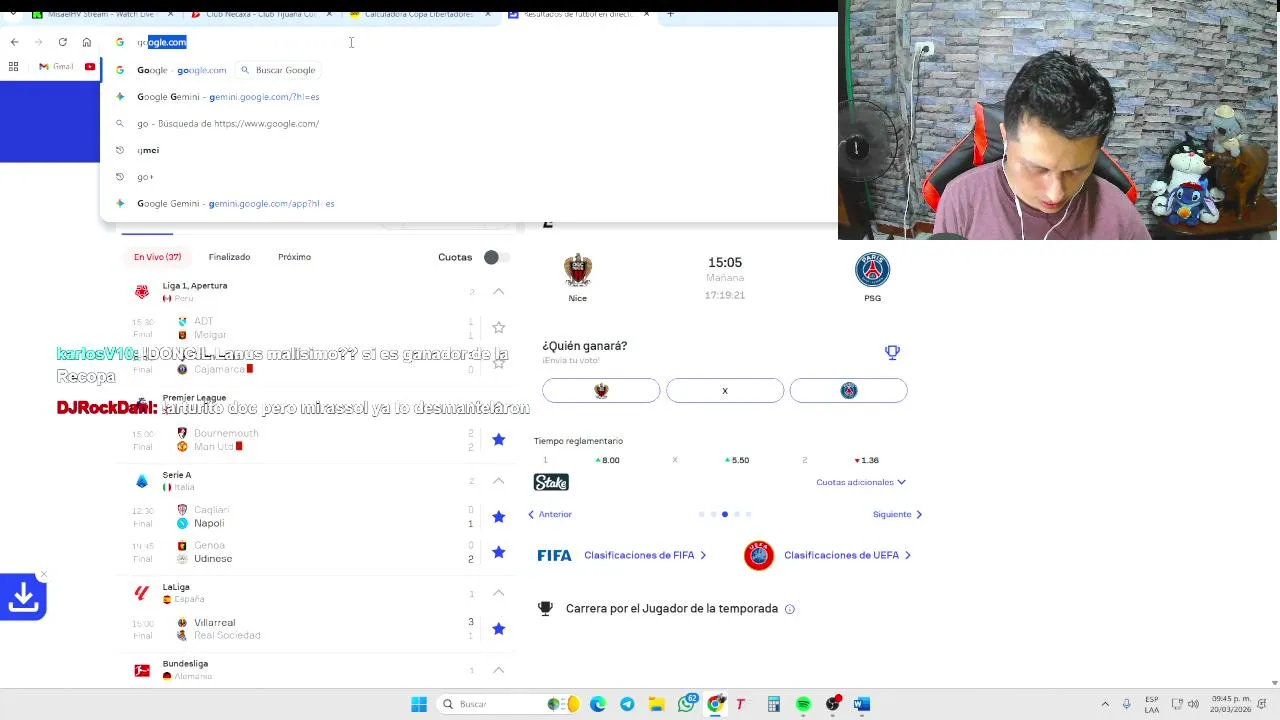Favorite the ADT vs Melgar match star
Image resolution: width=1280 pixels, height=720 pixels.
point(498,327)
